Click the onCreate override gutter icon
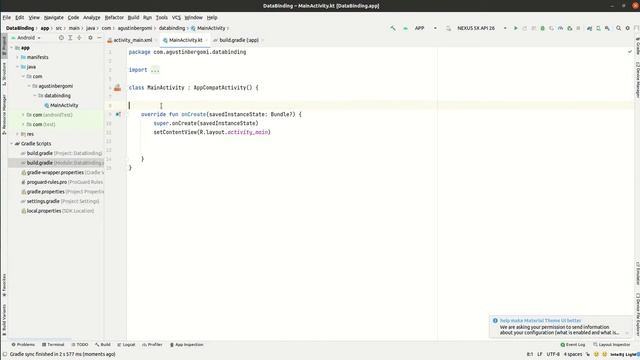This screenshot has height=360, width=640. [x=118, y=114]
